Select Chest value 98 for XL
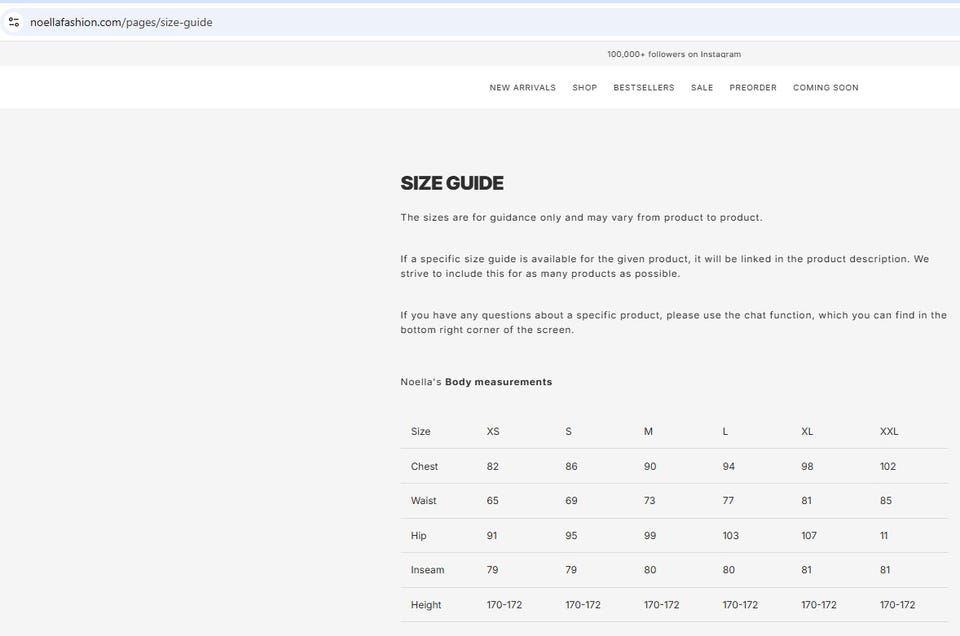Viewport: 960px width, 636px height. click(x=808, y=466)
